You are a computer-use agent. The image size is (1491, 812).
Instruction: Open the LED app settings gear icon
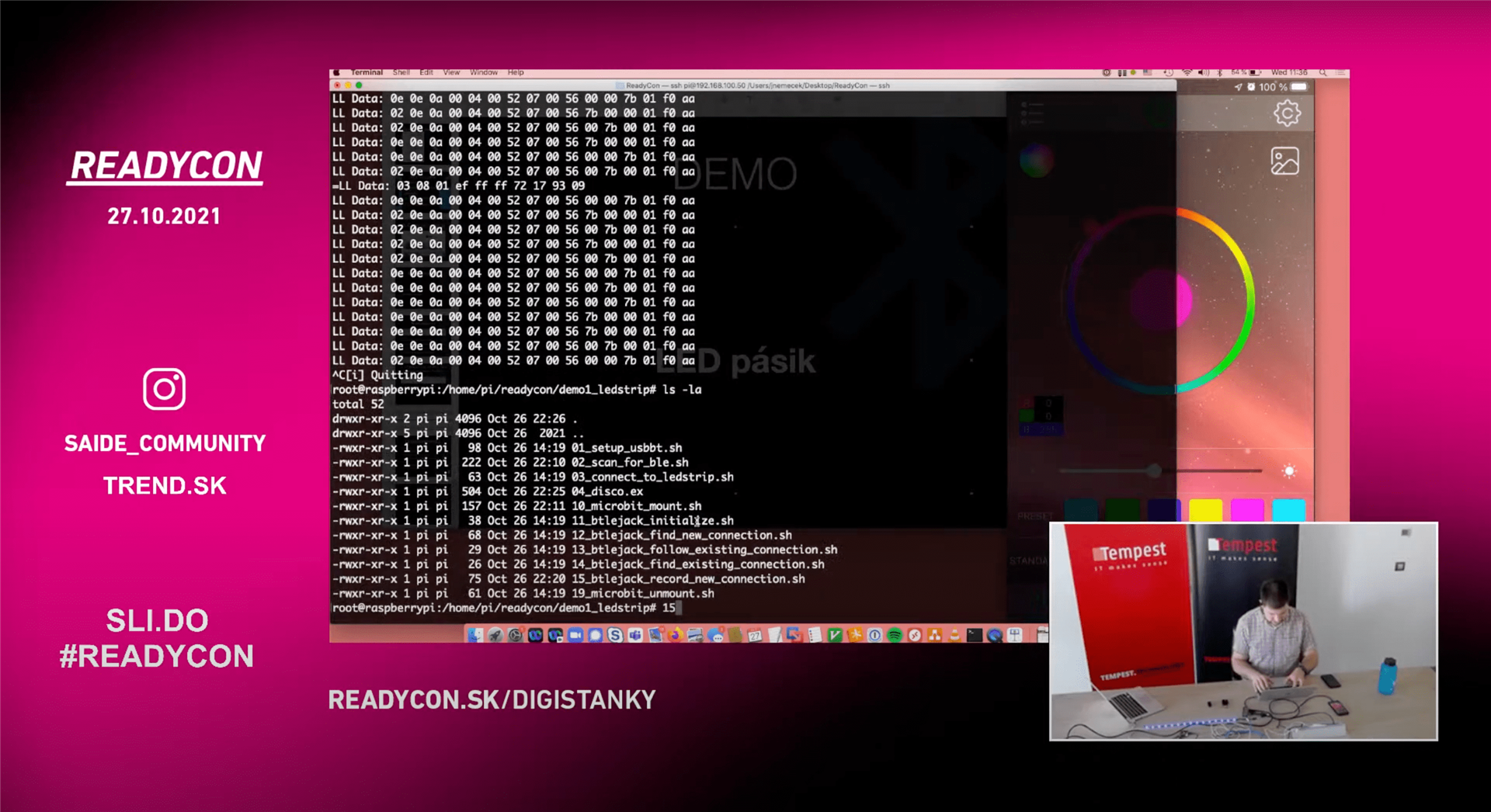pyautogui.click(x=1287, y=113)
